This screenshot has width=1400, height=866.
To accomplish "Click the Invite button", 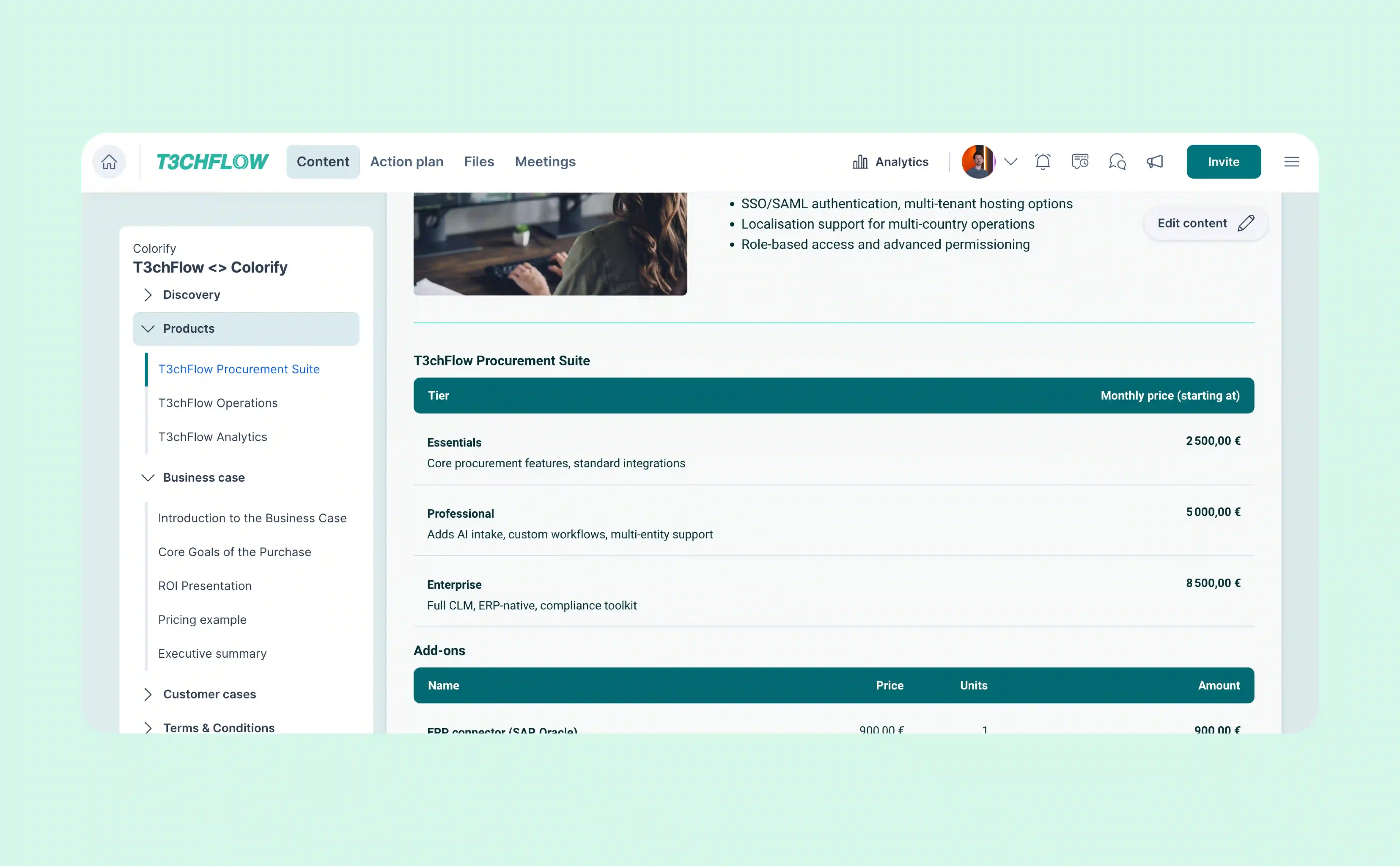I will 1224,161.
